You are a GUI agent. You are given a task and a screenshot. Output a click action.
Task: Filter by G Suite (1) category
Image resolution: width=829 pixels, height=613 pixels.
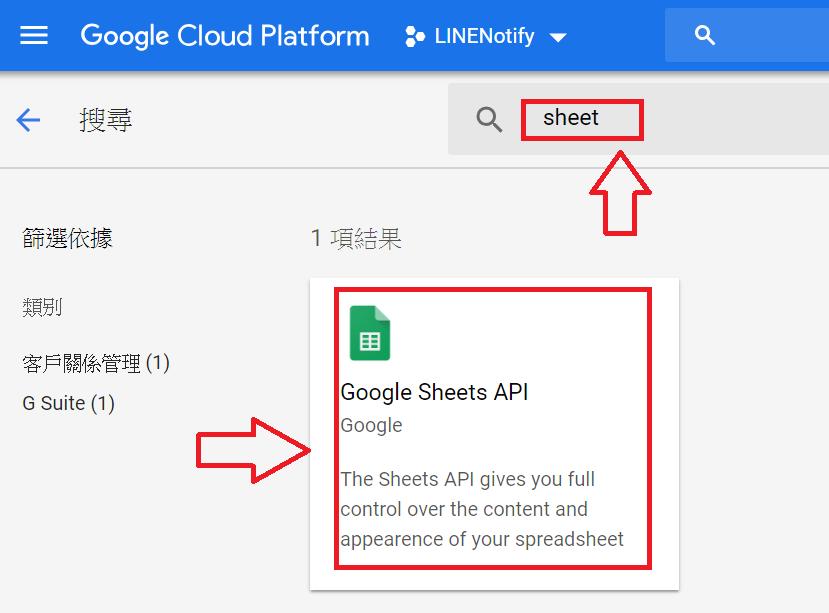[x=68, y=404]
